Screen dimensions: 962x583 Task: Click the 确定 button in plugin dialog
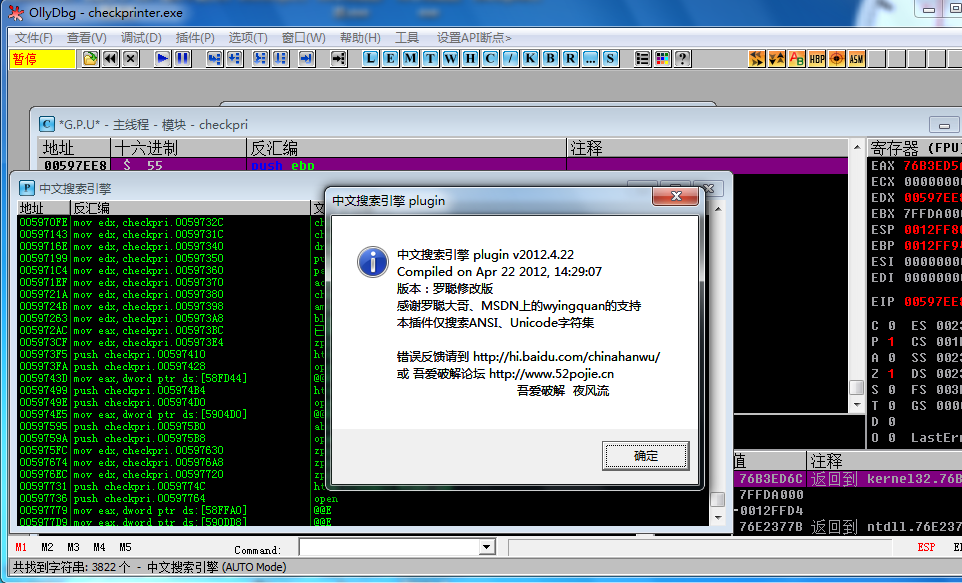(x=645, y=456)
